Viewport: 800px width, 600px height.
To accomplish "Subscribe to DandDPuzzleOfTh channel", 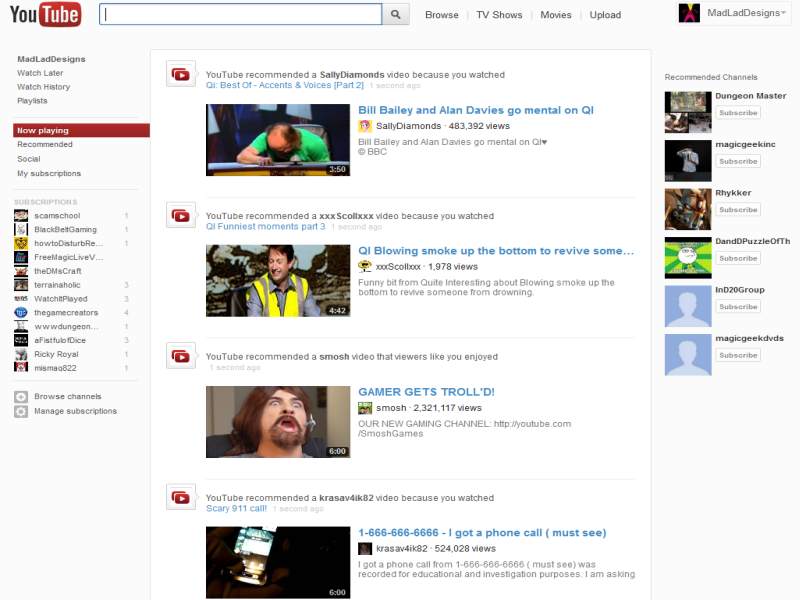I will (x=738, y=258).
